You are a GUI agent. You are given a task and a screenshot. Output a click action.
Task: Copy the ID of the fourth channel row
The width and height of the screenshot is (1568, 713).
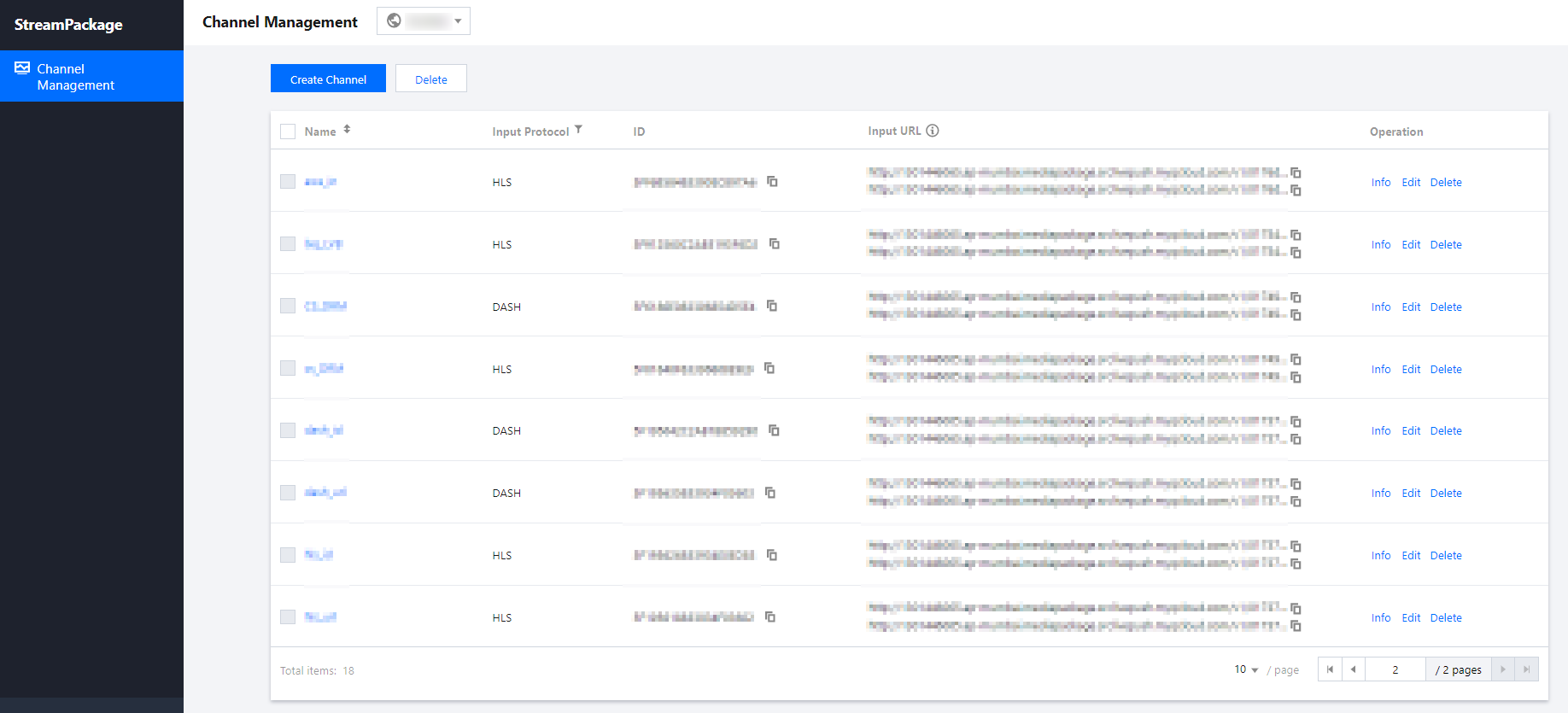(x=769, y=368)
